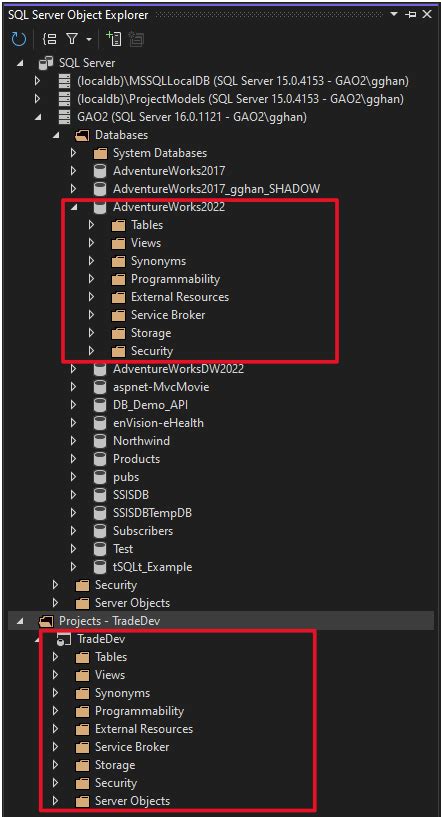Click the tSQLt_Example database icon
This screenshot has width=441, height=817.
click(x=100, y=567)
